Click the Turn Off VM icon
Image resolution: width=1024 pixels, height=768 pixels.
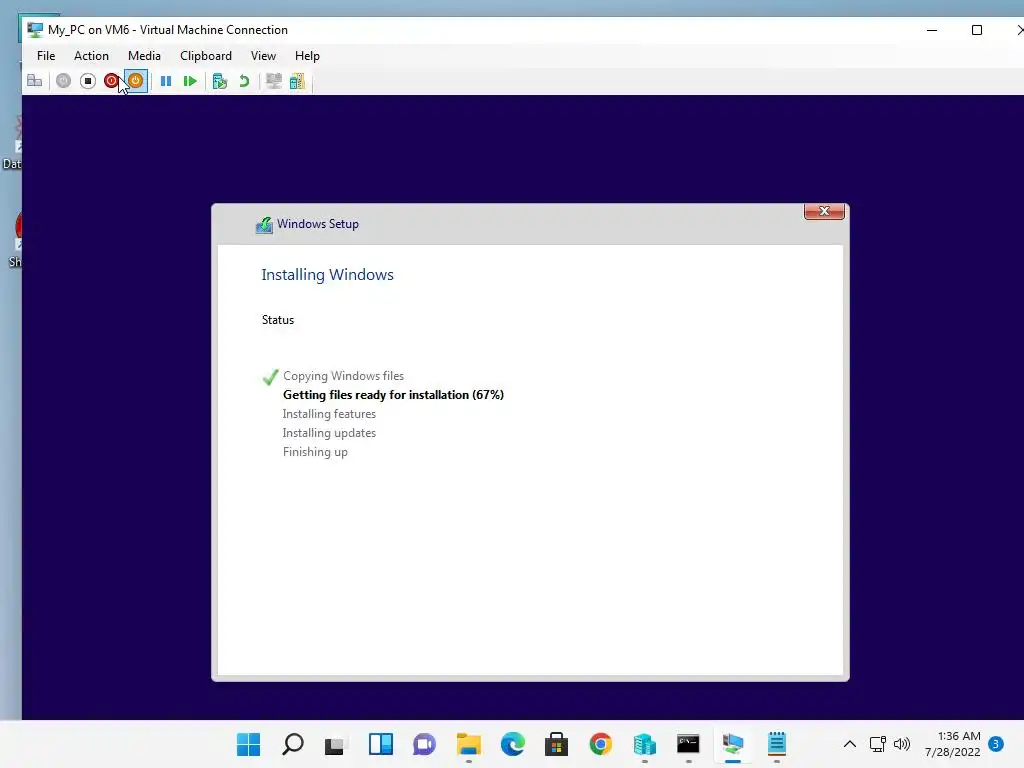(88, 81)
